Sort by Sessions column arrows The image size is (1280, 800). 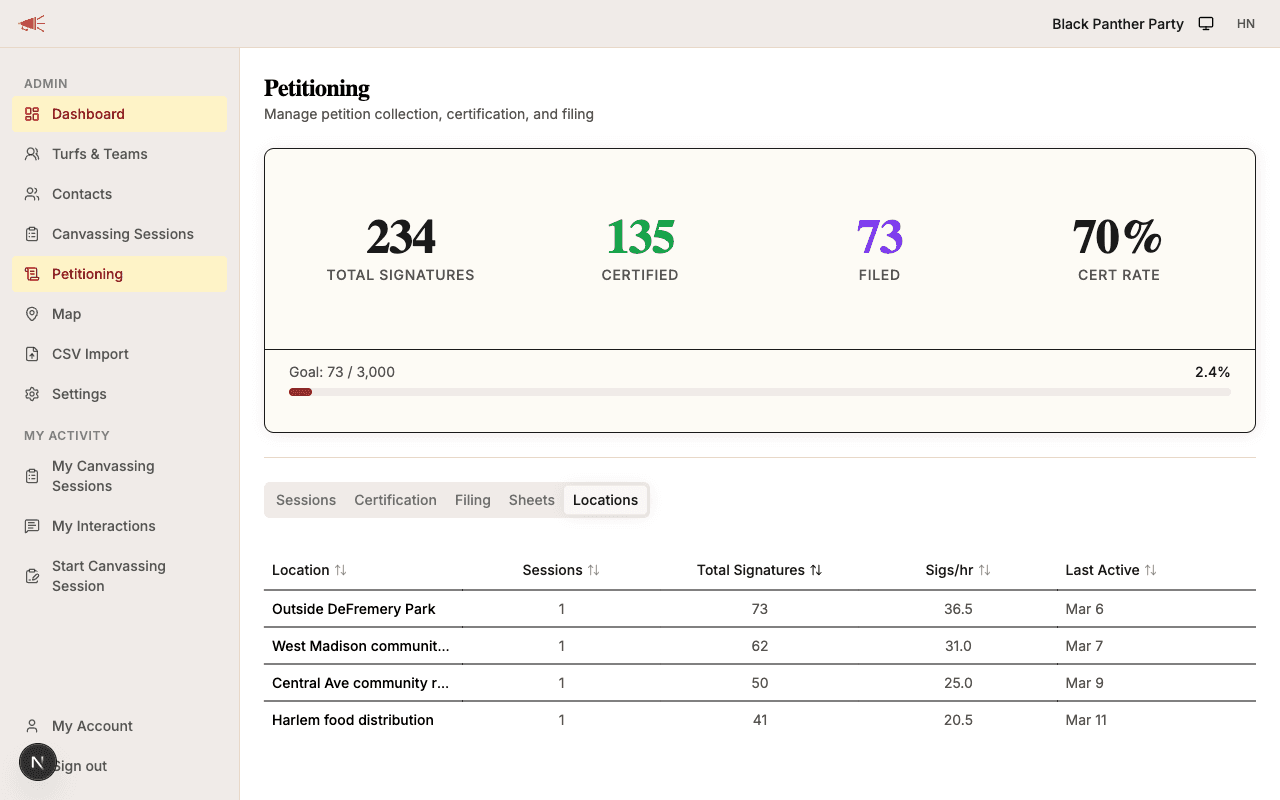[593, 570]
